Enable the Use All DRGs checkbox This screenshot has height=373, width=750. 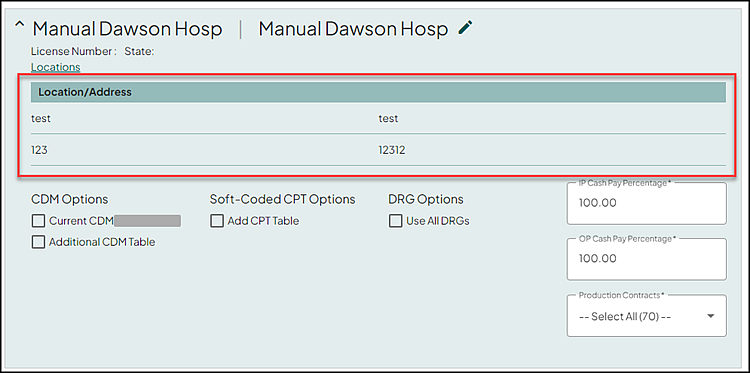396,221
